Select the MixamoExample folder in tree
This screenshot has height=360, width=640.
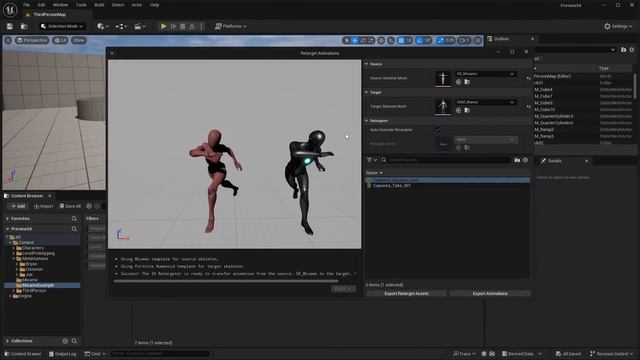(x=38, y=285)
